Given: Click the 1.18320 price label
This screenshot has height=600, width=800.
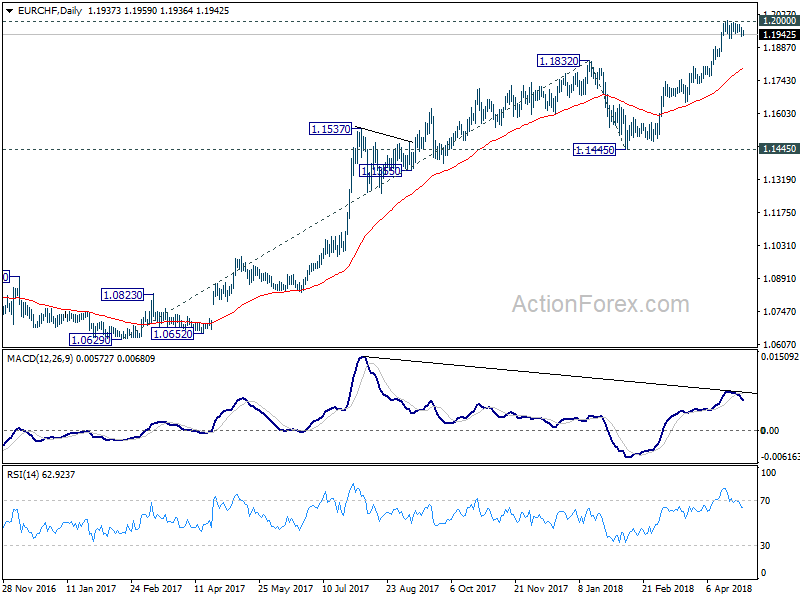Looking at the screenshot, I should click(x=559, y=61).
